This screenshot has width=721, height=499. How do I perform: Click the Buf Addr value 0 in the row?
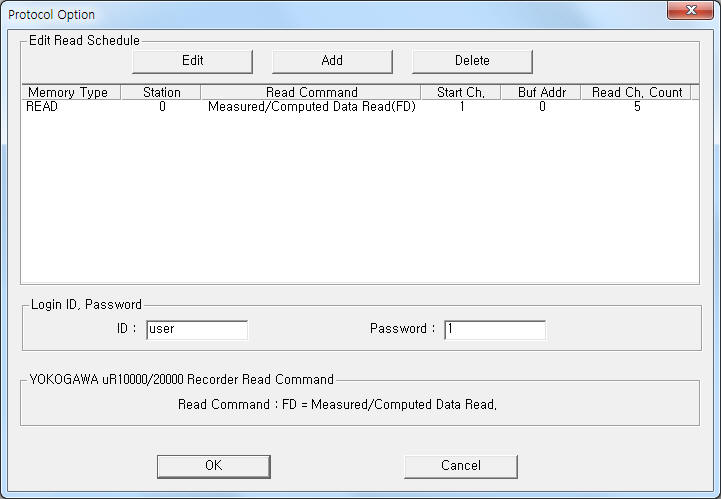coord(542,107)
